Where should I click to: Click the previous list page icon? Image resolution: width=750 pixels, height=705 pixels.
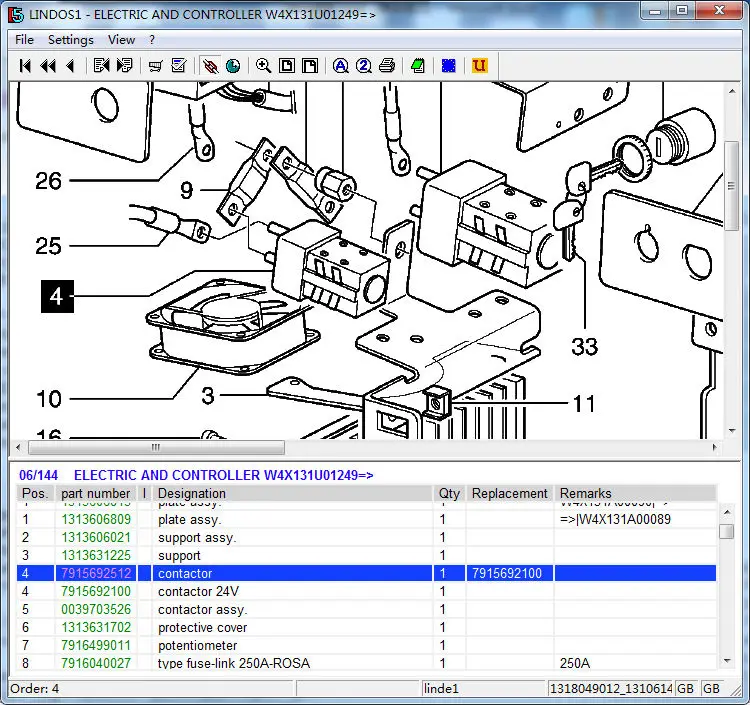click(101, 66)
